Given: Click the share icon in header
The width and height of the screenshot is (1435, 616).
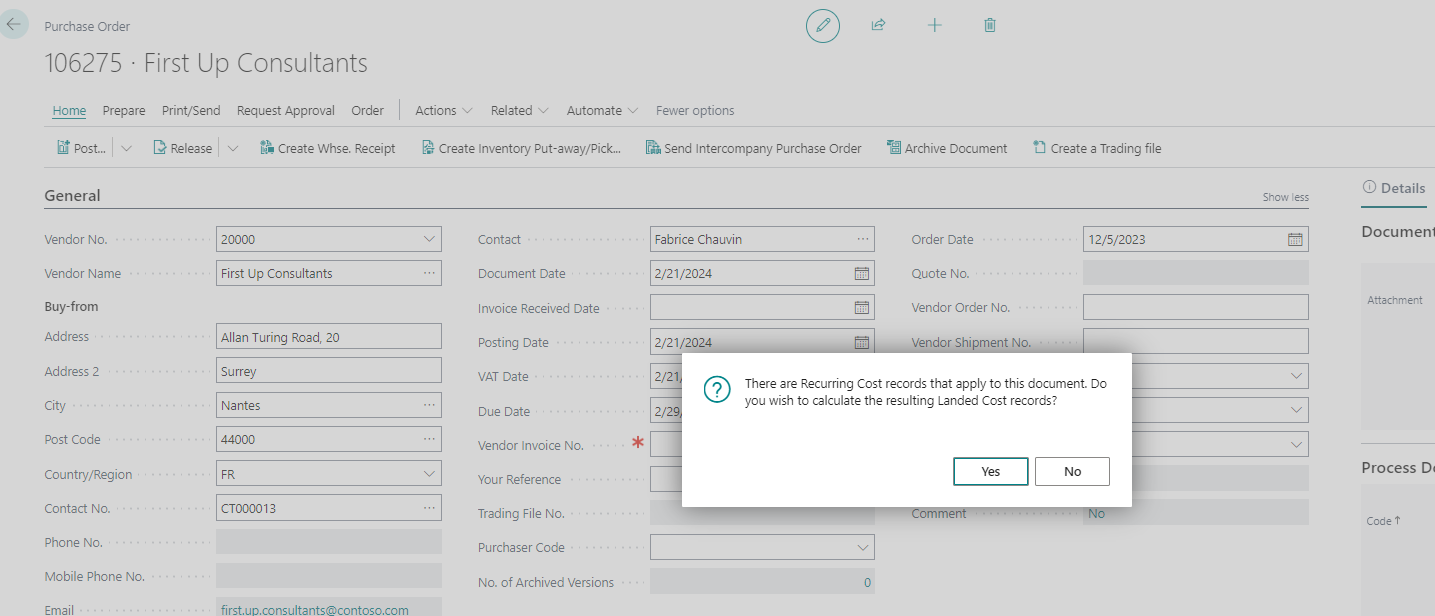Looking at the screenshot, I should (878, 25).
